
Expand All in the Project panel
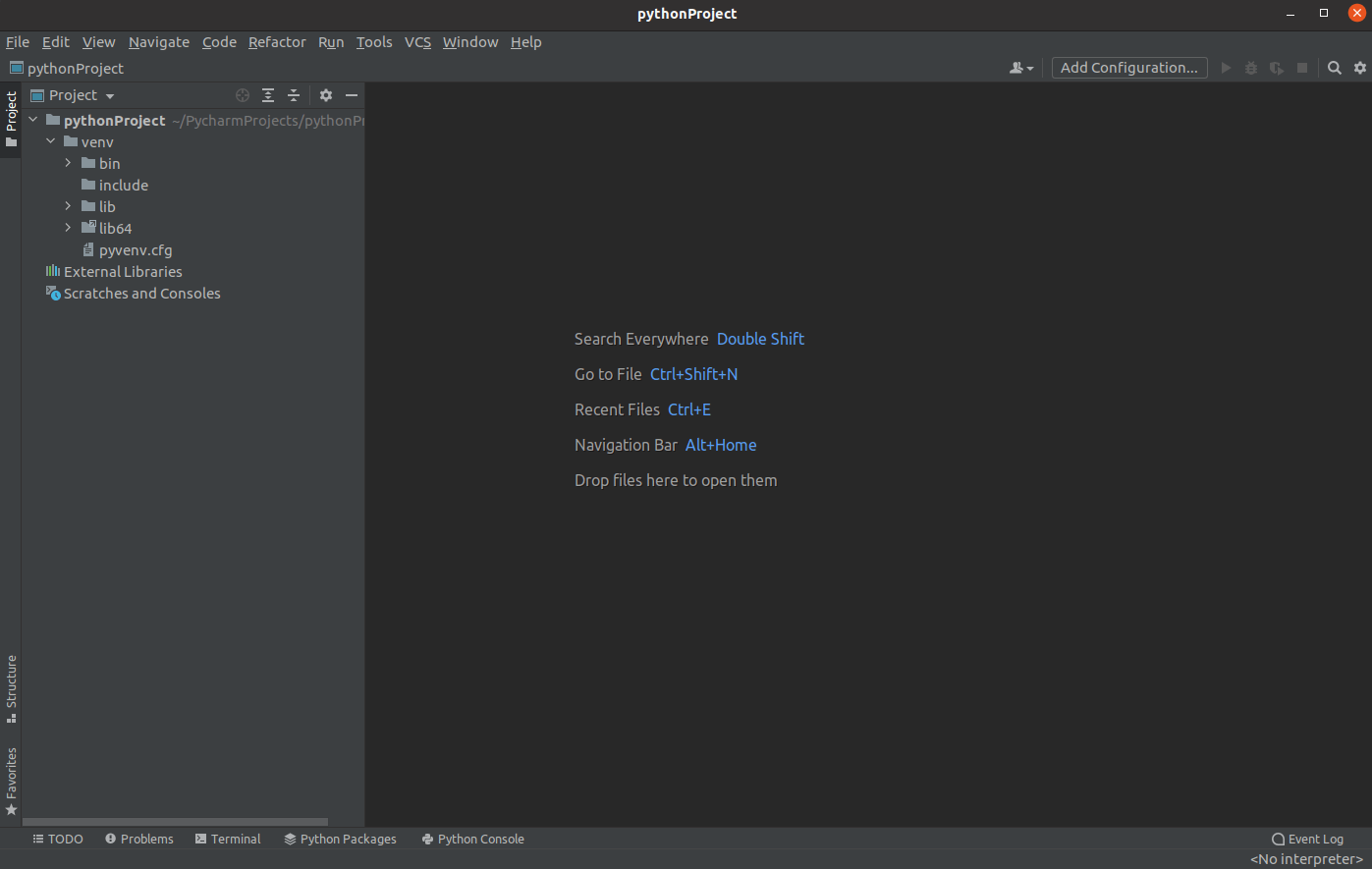click(x=268, y=95)
